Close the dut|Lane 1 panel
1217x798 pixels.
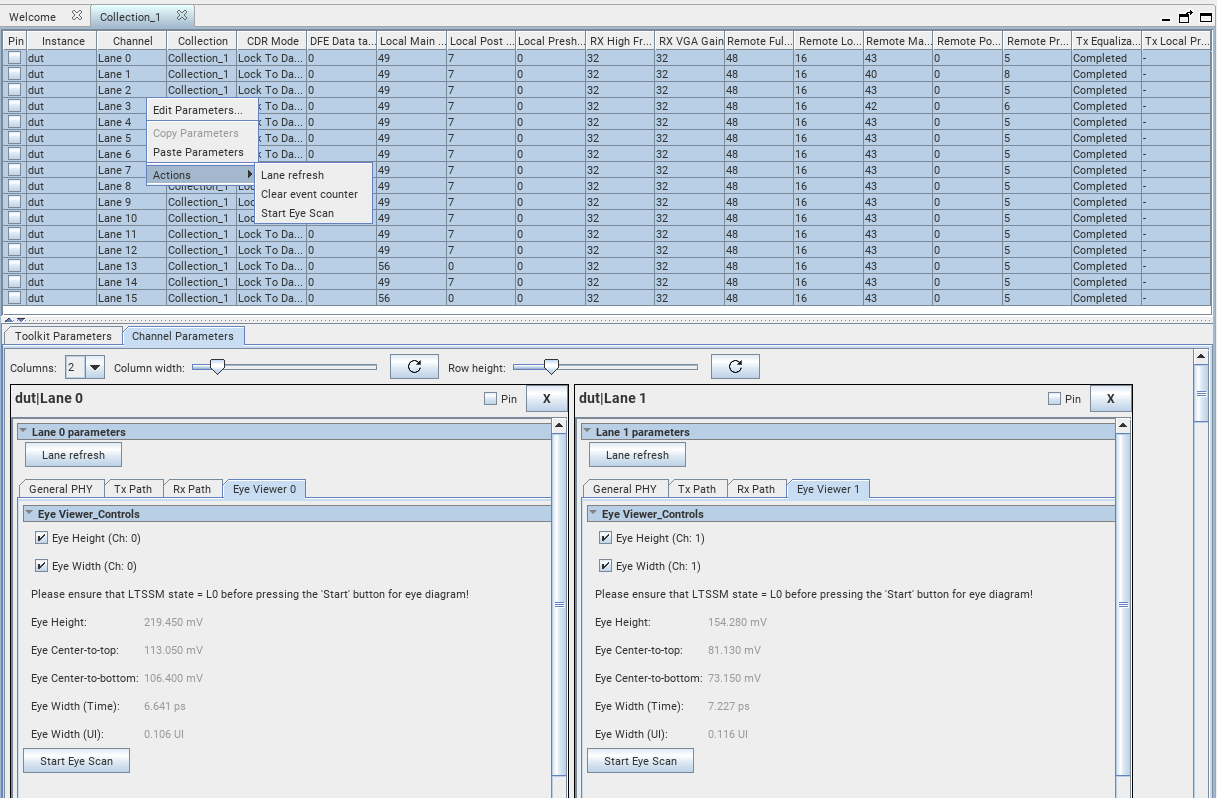[x=1110, y=399]
